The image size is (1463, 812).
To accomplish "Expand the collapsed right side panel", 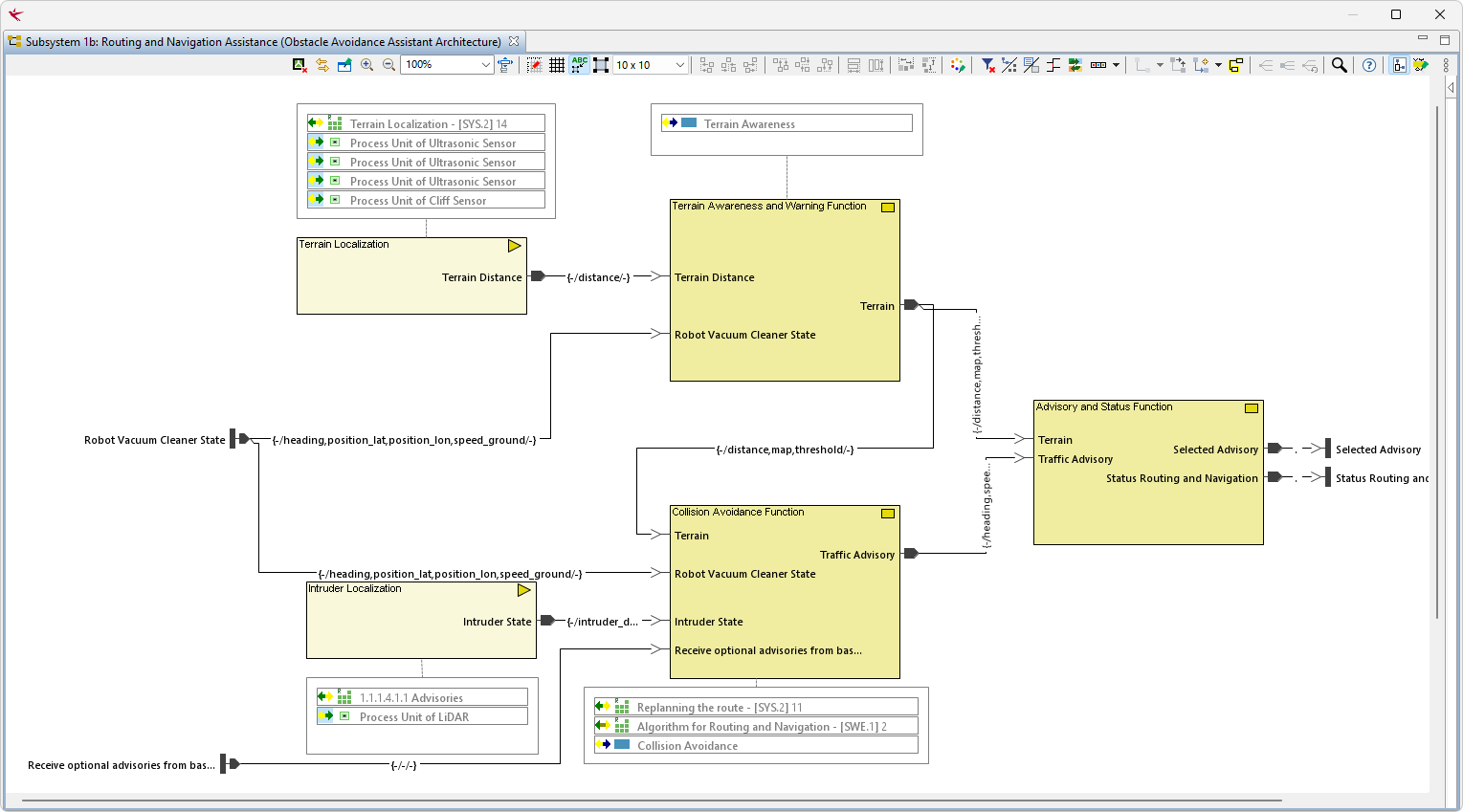I will [1452, 87].
